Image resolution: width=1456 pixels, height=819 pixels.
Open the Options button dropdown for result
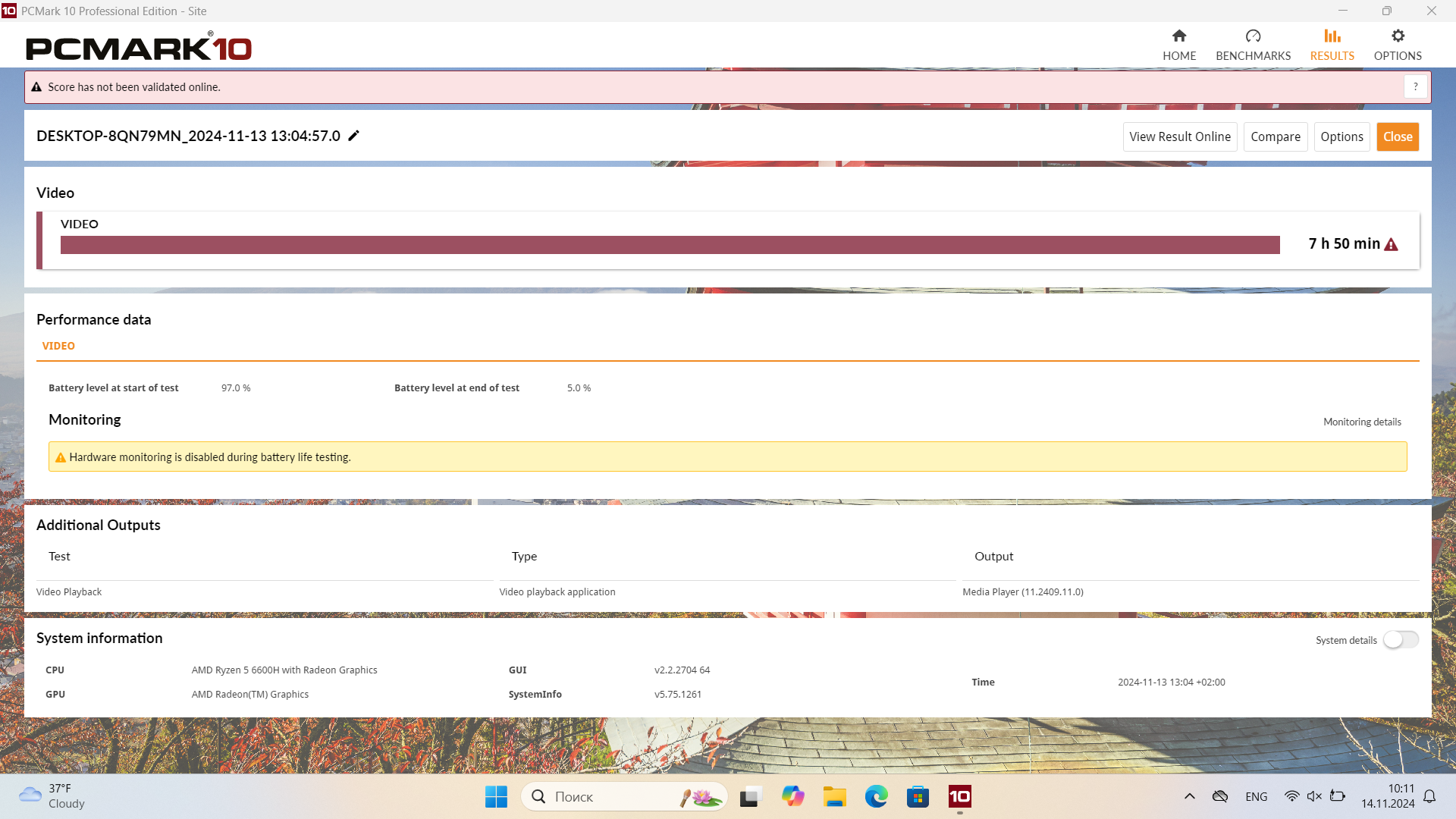(1341, 136)
